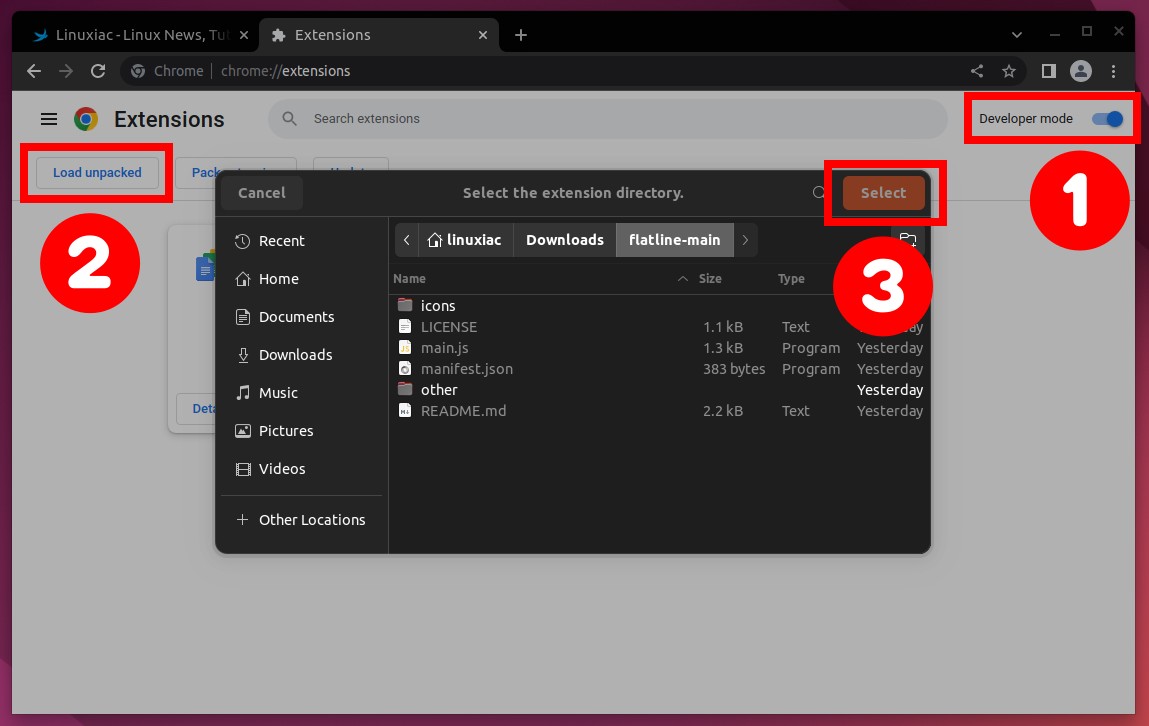Click the Downloads breadcrumb
Screen dimensions: 1149x726
565,240
